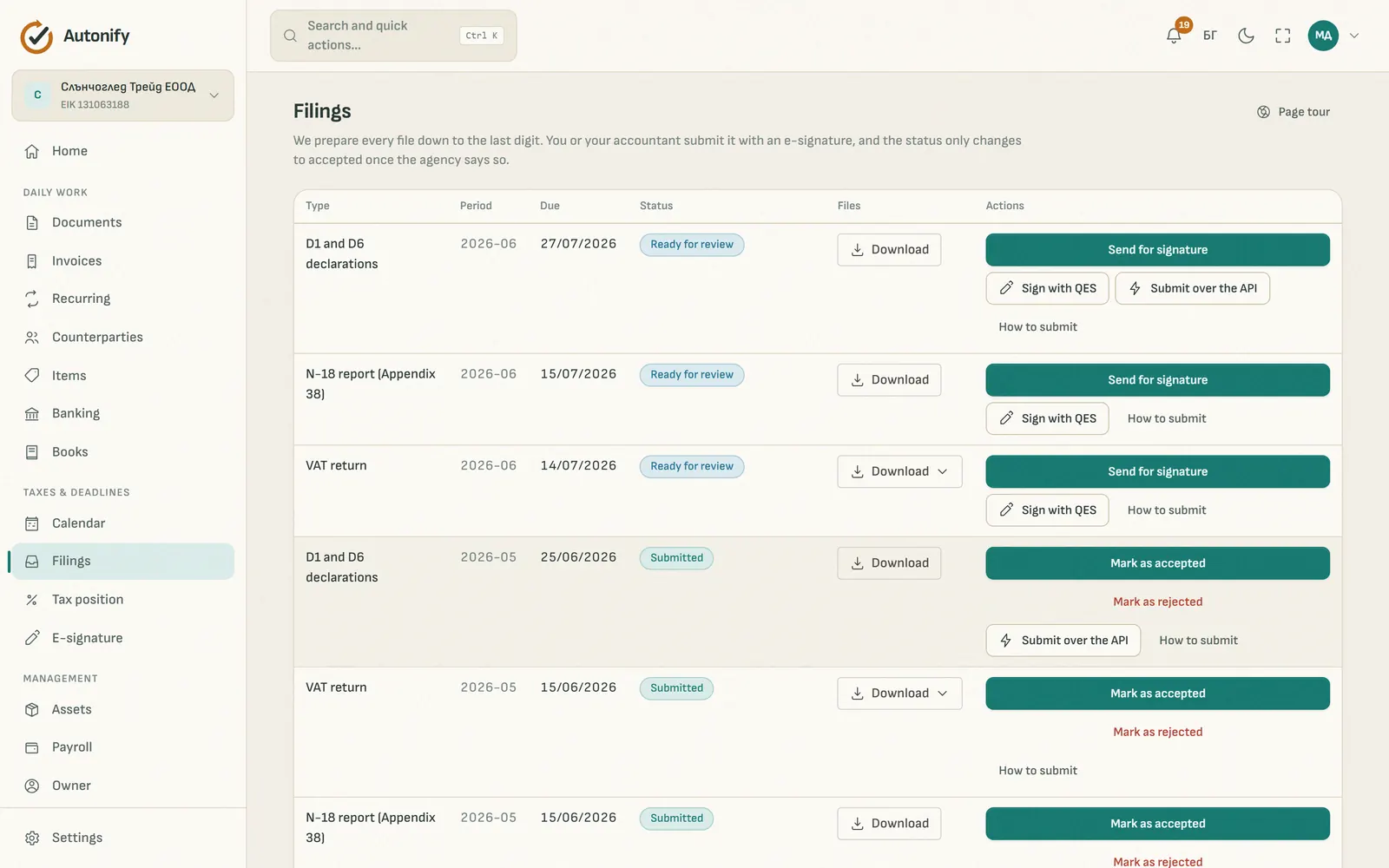Viewport: 1389px width, 868px height.
Task: Download the 2026-05 D1 and D6 declarations file
Action: (x=889, y=563)
